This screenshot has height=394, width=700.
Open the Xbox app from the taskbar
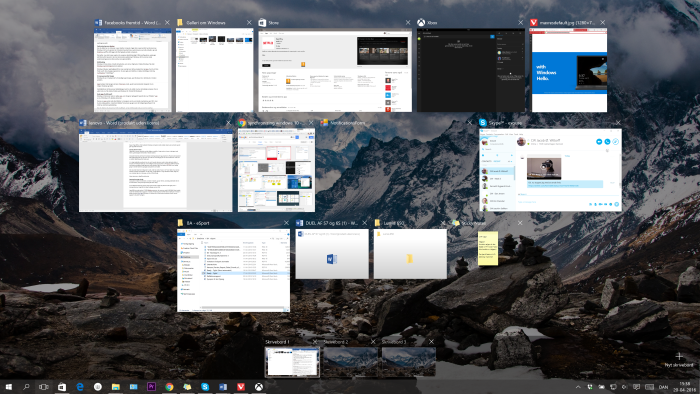(258, 387)
